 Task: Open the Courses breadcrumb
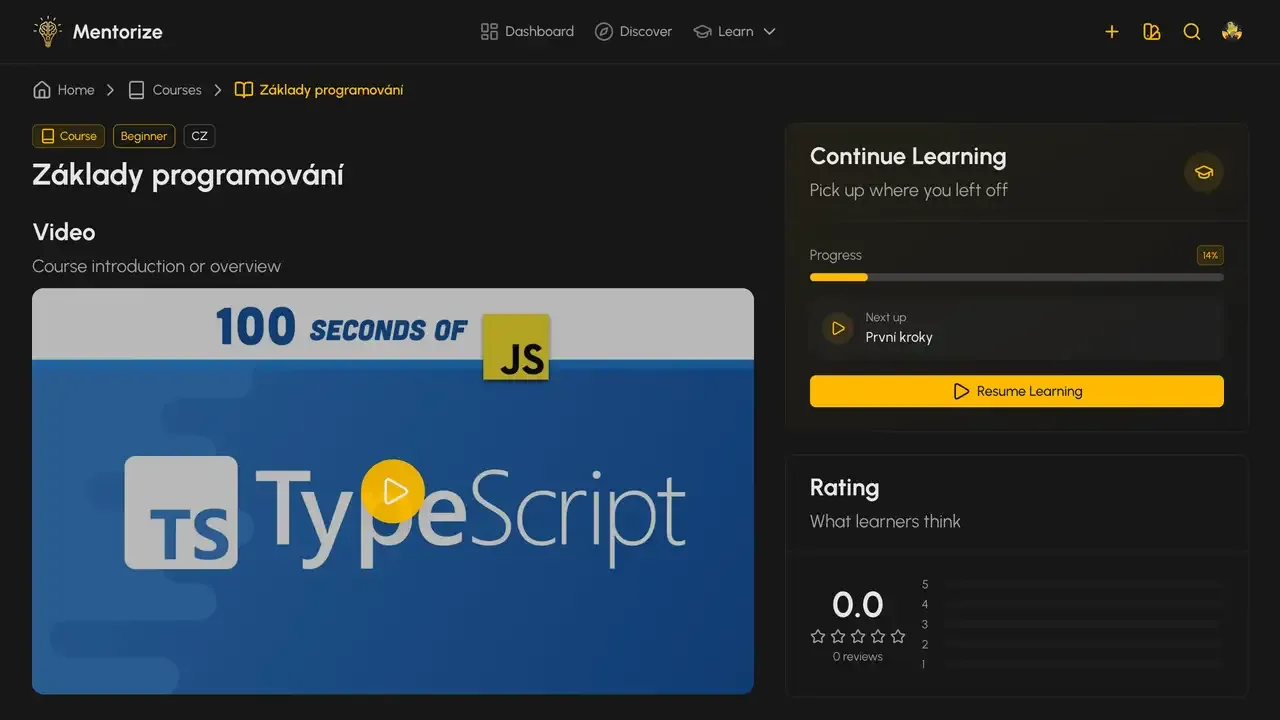pos(165,90)
